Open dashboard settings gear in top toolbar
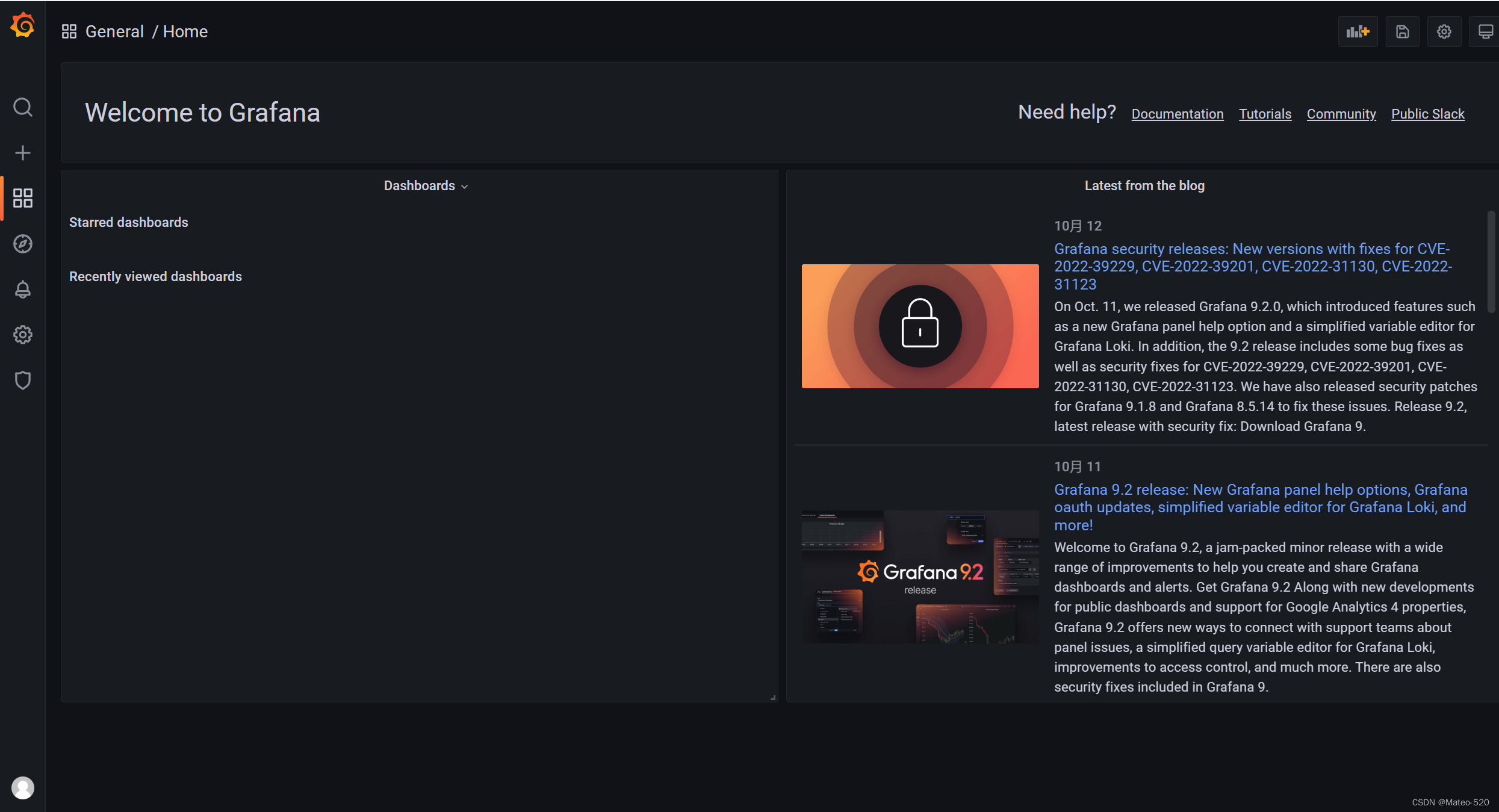This screenshot has width=1499, height=812. 1444,31
